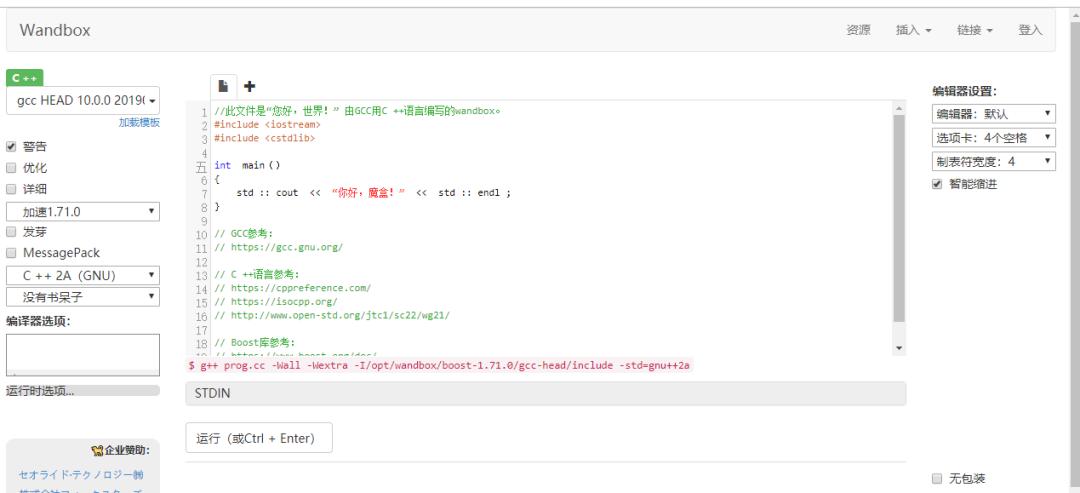Toggle the 警告 warnings checkbox
1080x493 pixels.
click(x=11, y=147)
